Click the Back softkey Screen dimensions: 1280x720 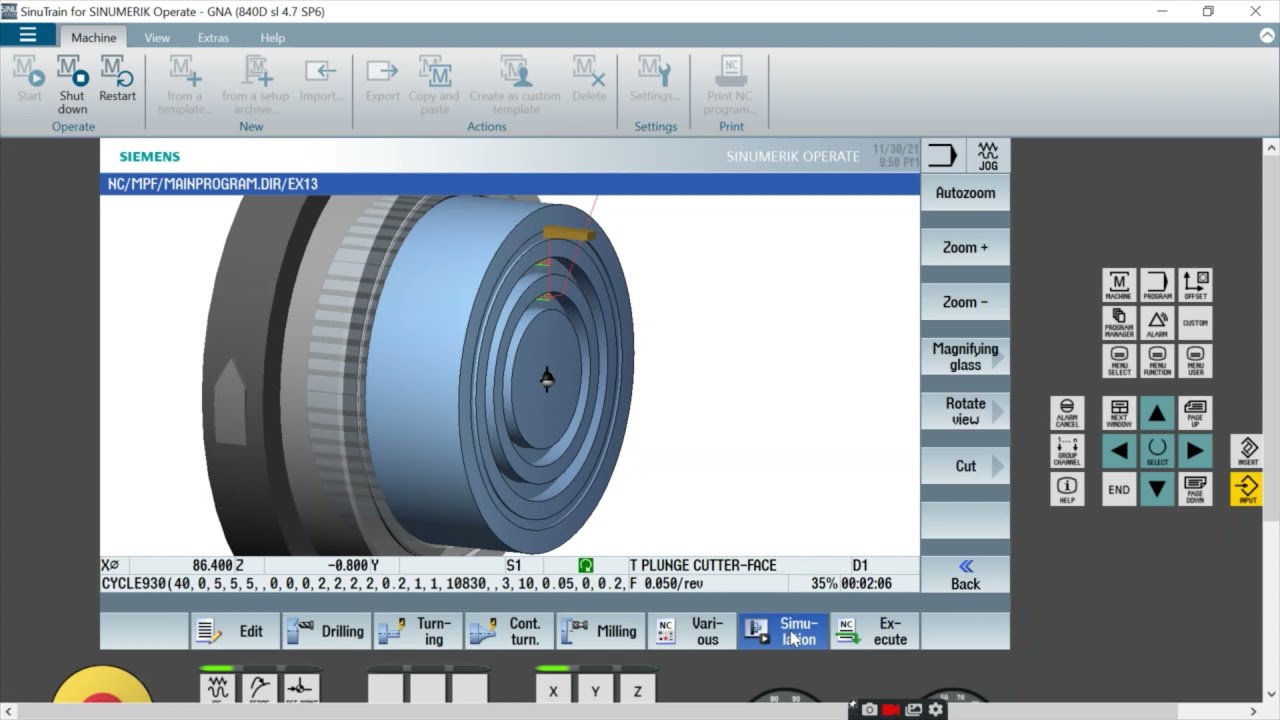click(965, 575)
